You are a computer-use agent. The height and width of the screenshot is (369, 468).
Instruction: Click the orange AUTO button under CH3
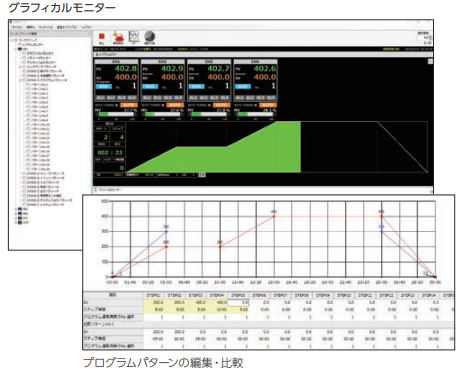pyautogui.click(x=222, y=105)
